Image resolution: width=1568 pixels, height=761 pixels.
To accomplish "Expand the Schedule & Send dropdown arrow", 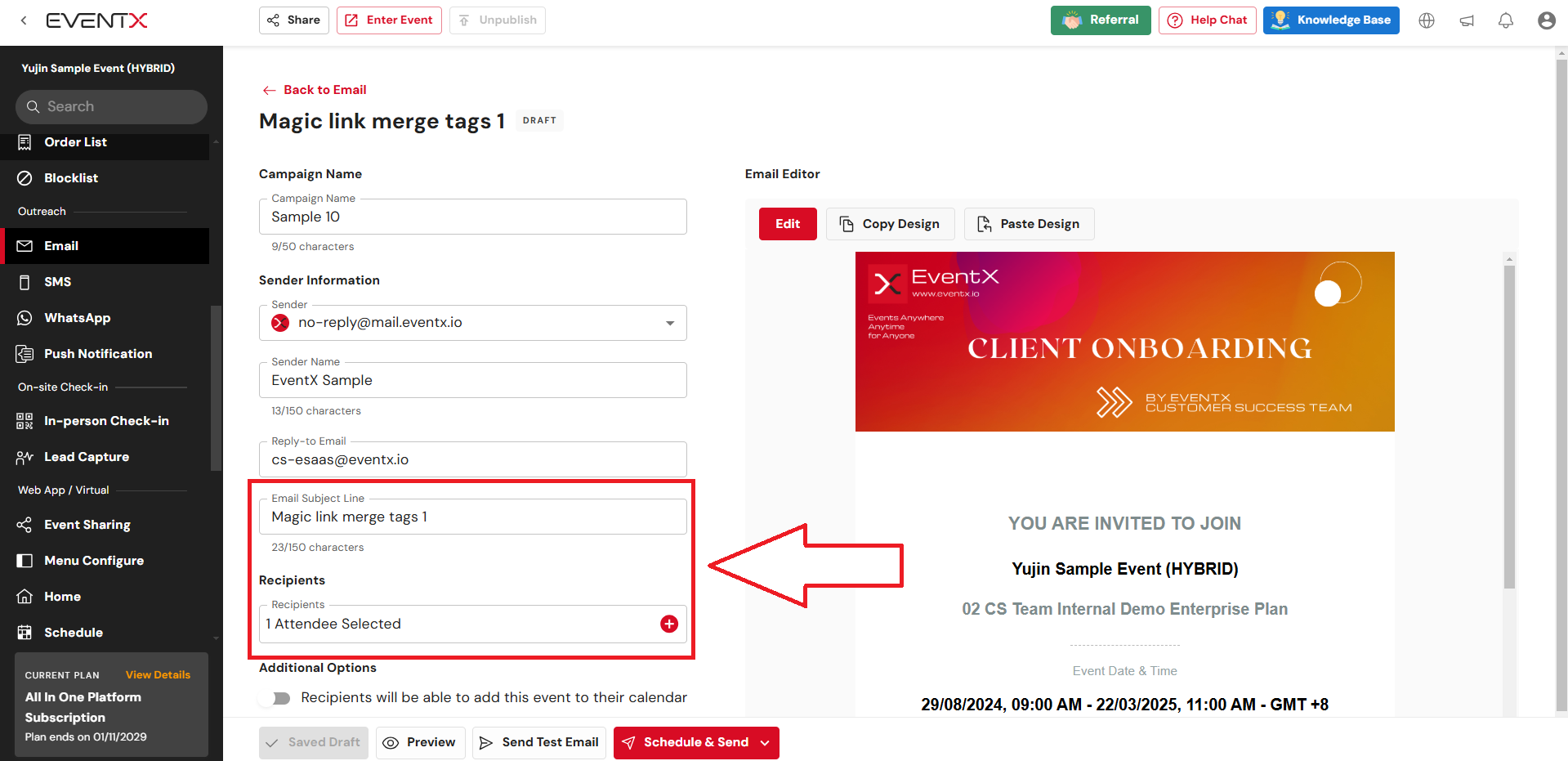I will 766,743.
